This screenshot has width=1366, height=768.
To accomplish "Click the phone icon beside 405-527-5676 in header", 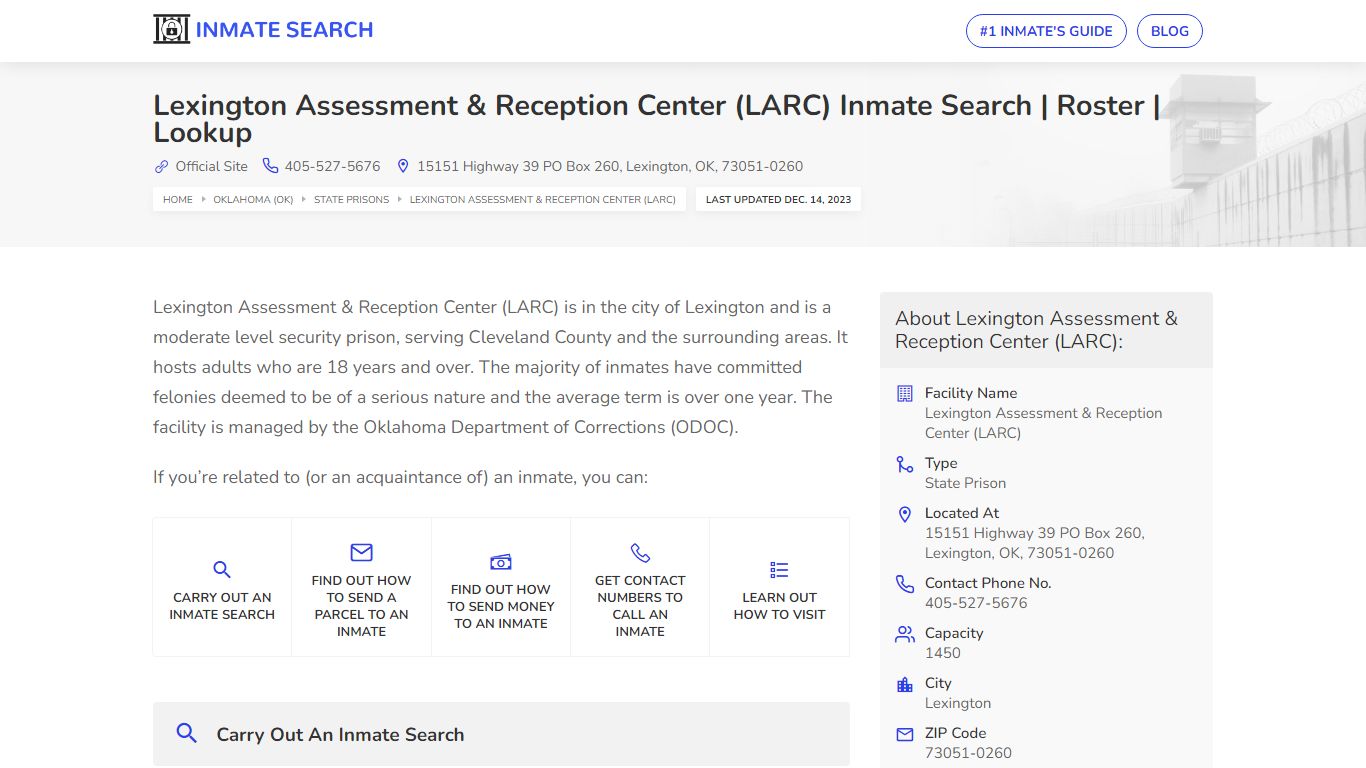I will [270, 166].
